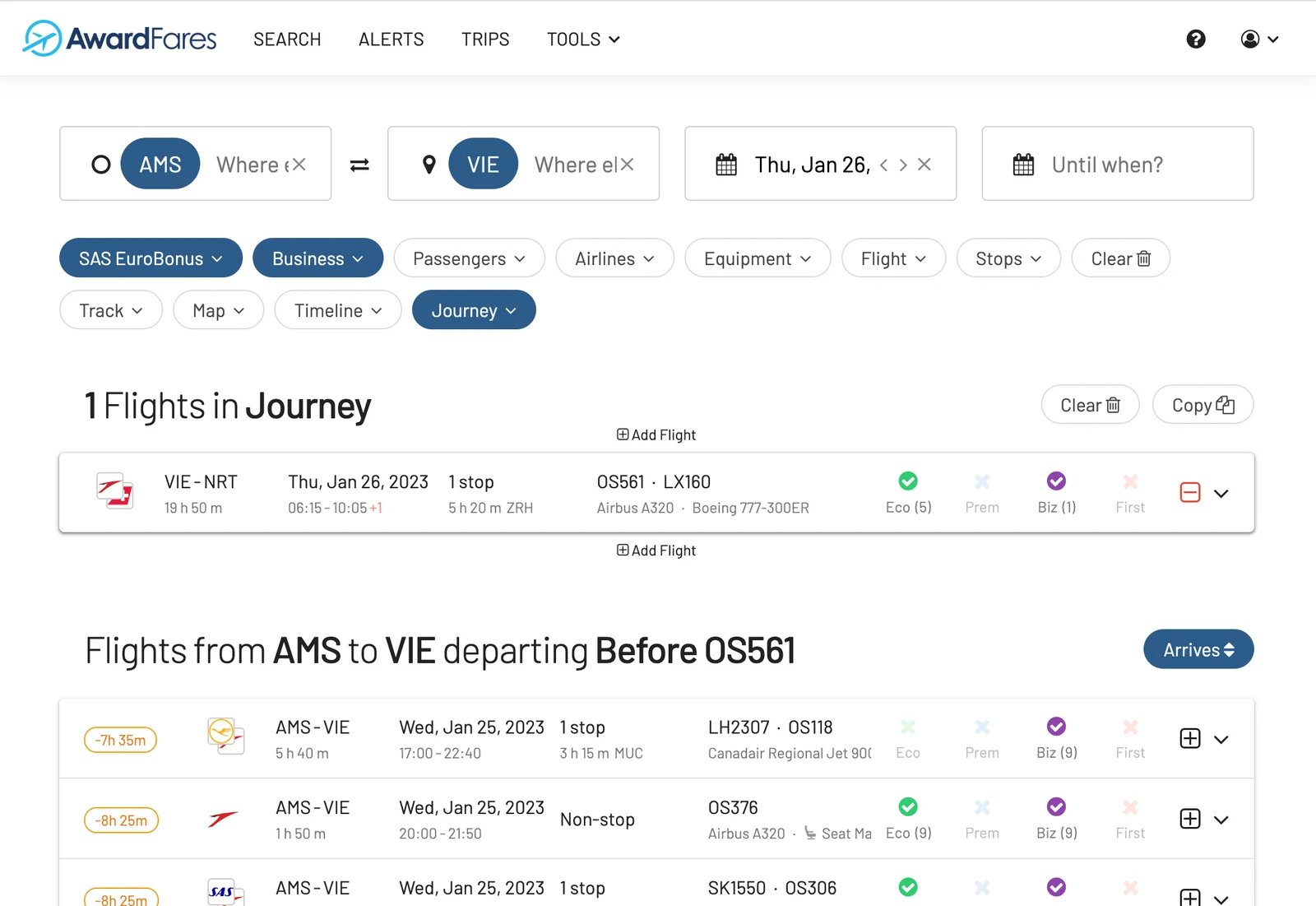Open the Journey dropdown
The image size is (1316, 906).
click(x=474, y=310)
